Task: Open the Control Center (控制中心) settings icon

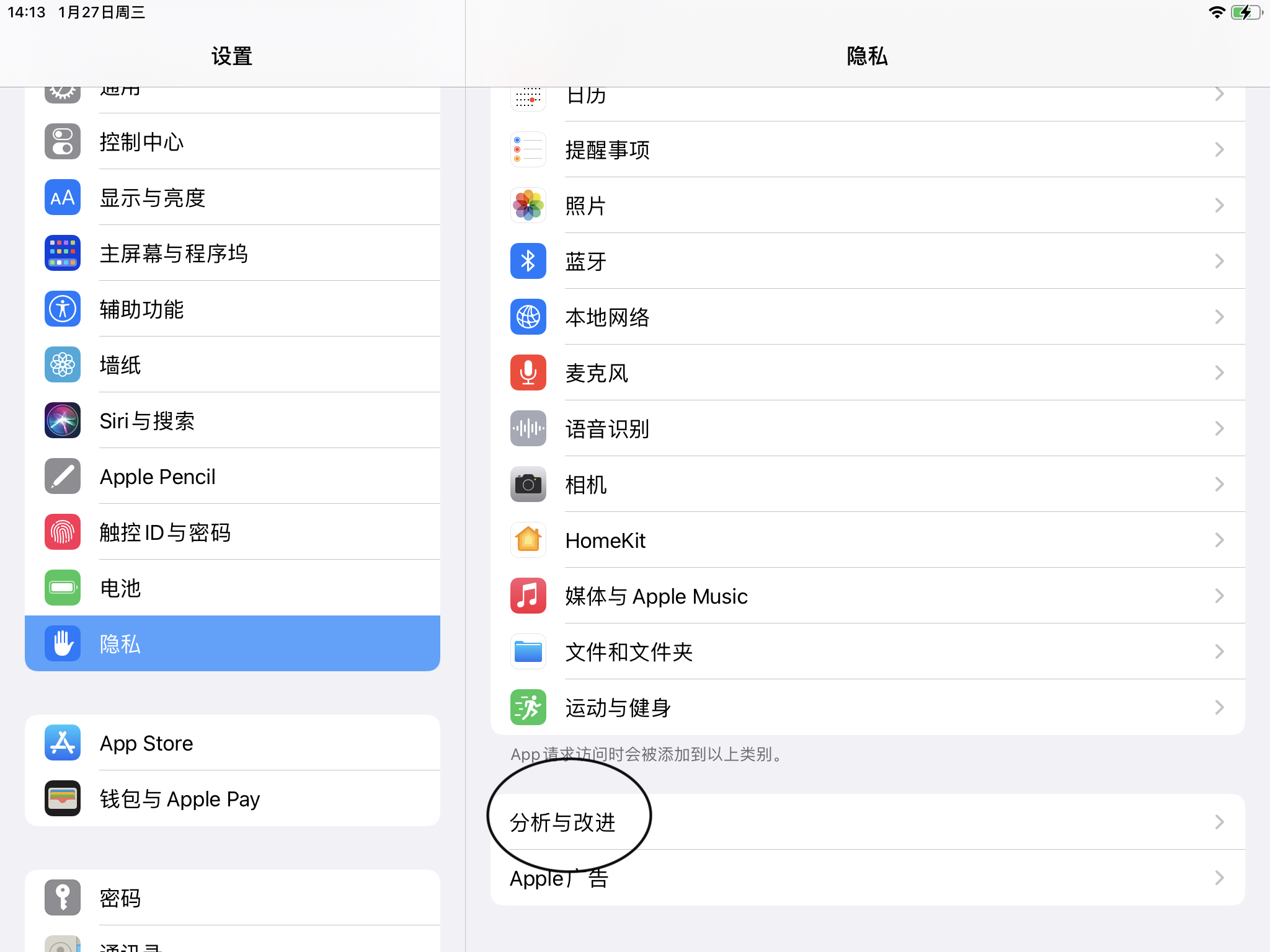Action: tap(62, 141)
